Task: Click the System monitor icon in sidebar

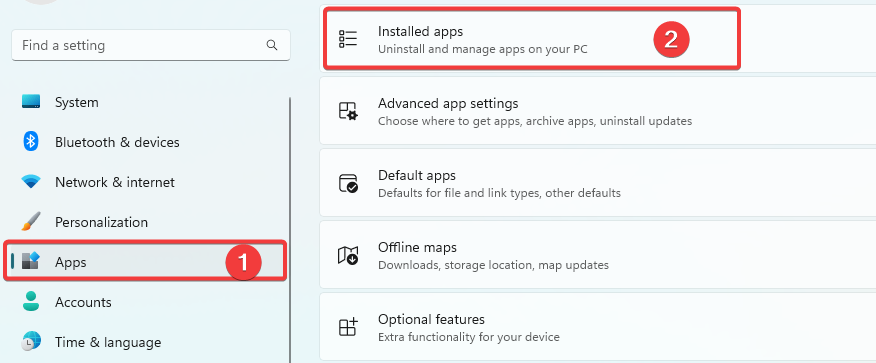Action: click(31, 102)
